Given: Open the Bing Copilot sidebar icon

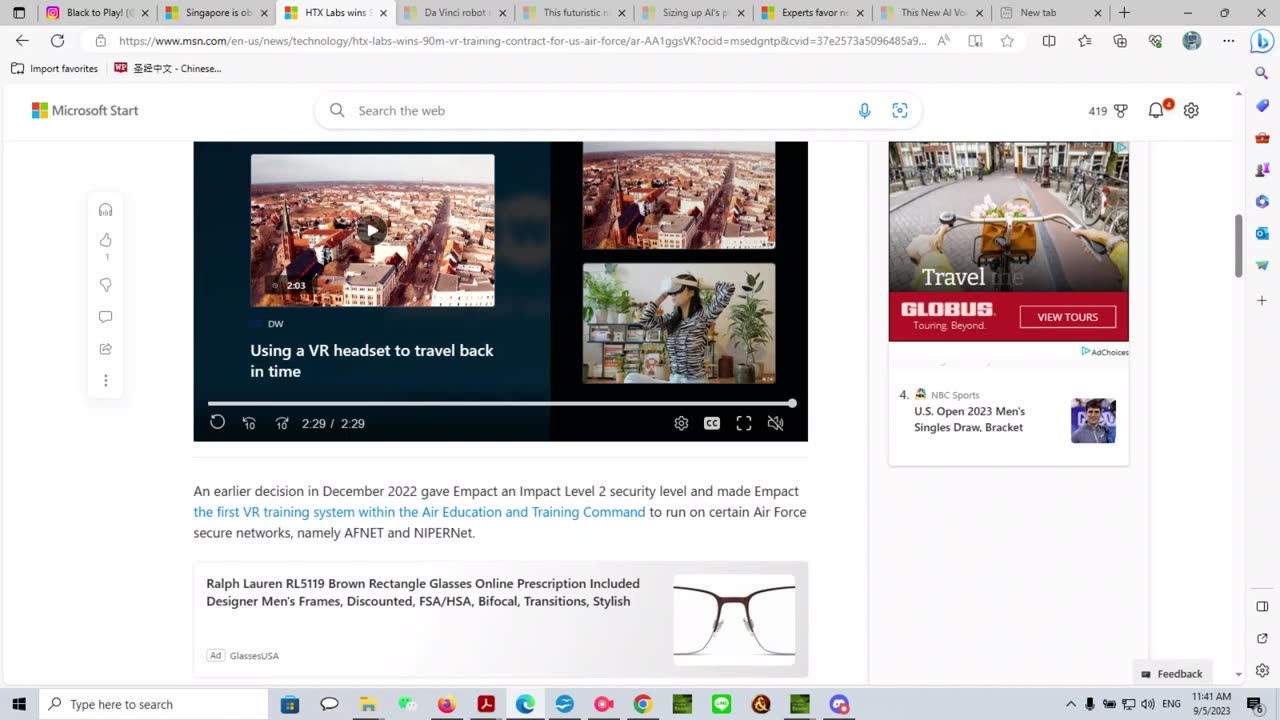Looking at the screenshot, I should coord(1262,41).
